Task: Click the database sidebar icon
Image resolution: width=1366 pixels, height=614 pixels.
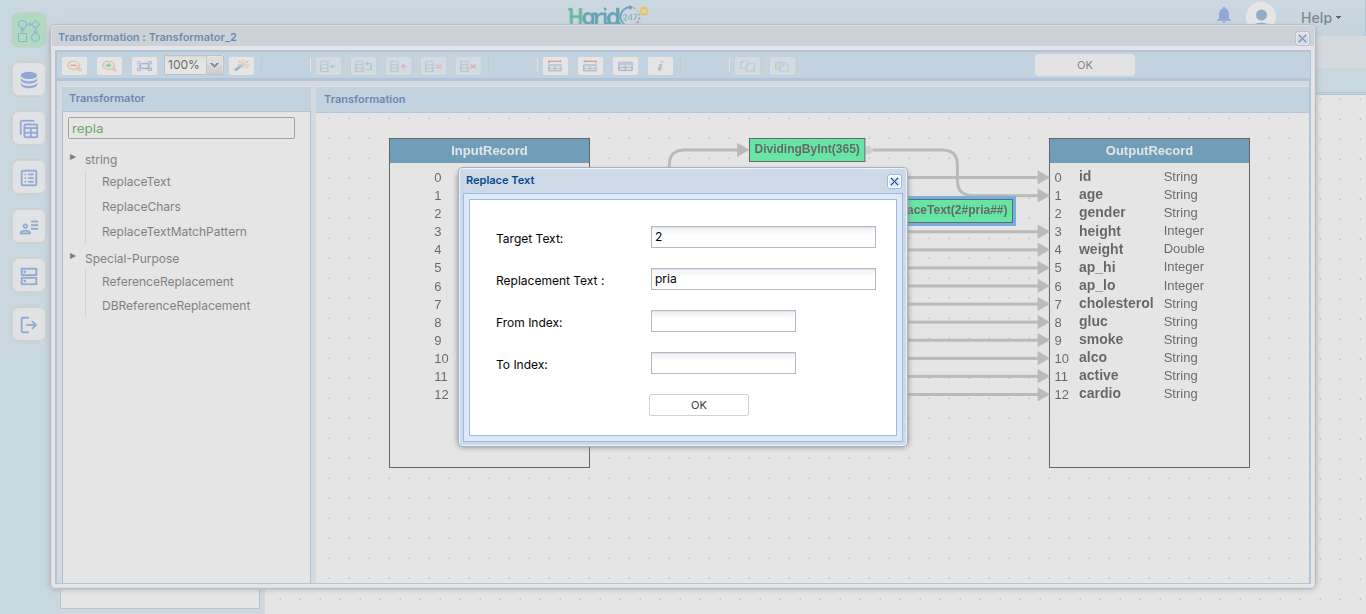Action: coord(29,79)
